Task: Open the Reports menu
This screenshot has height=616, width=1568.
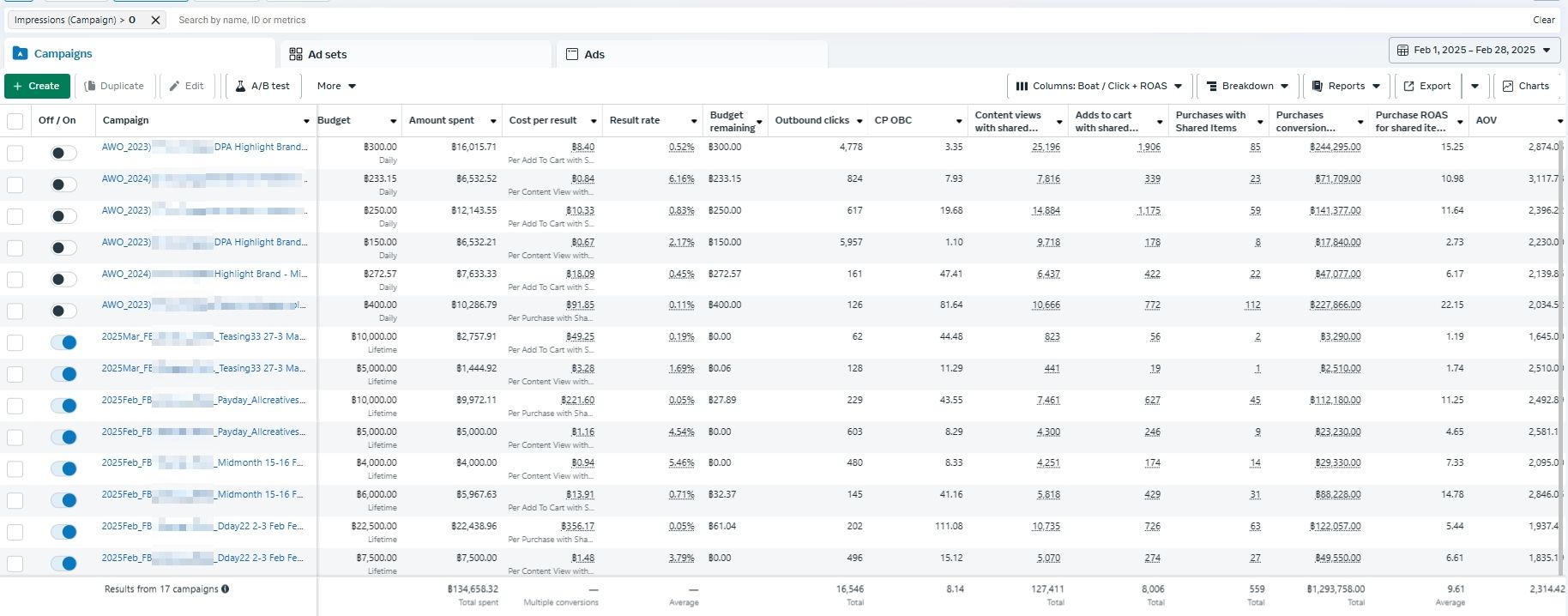Action: coord(1346,86)
